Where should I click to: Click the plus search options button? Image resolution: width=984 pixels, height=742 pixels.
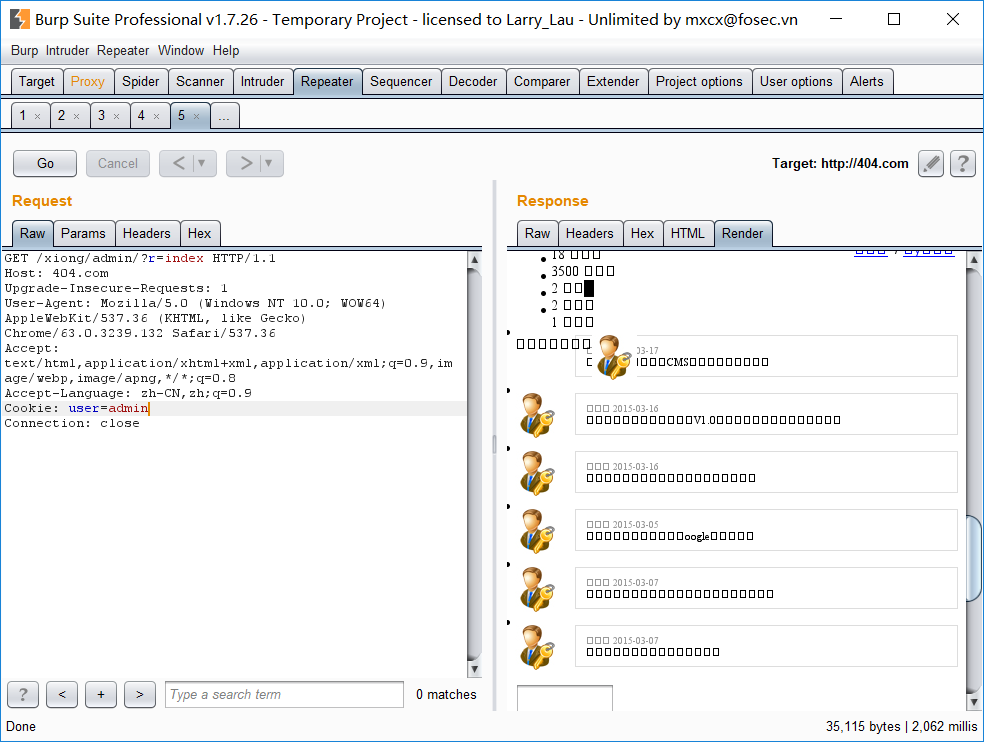[101, 694]
